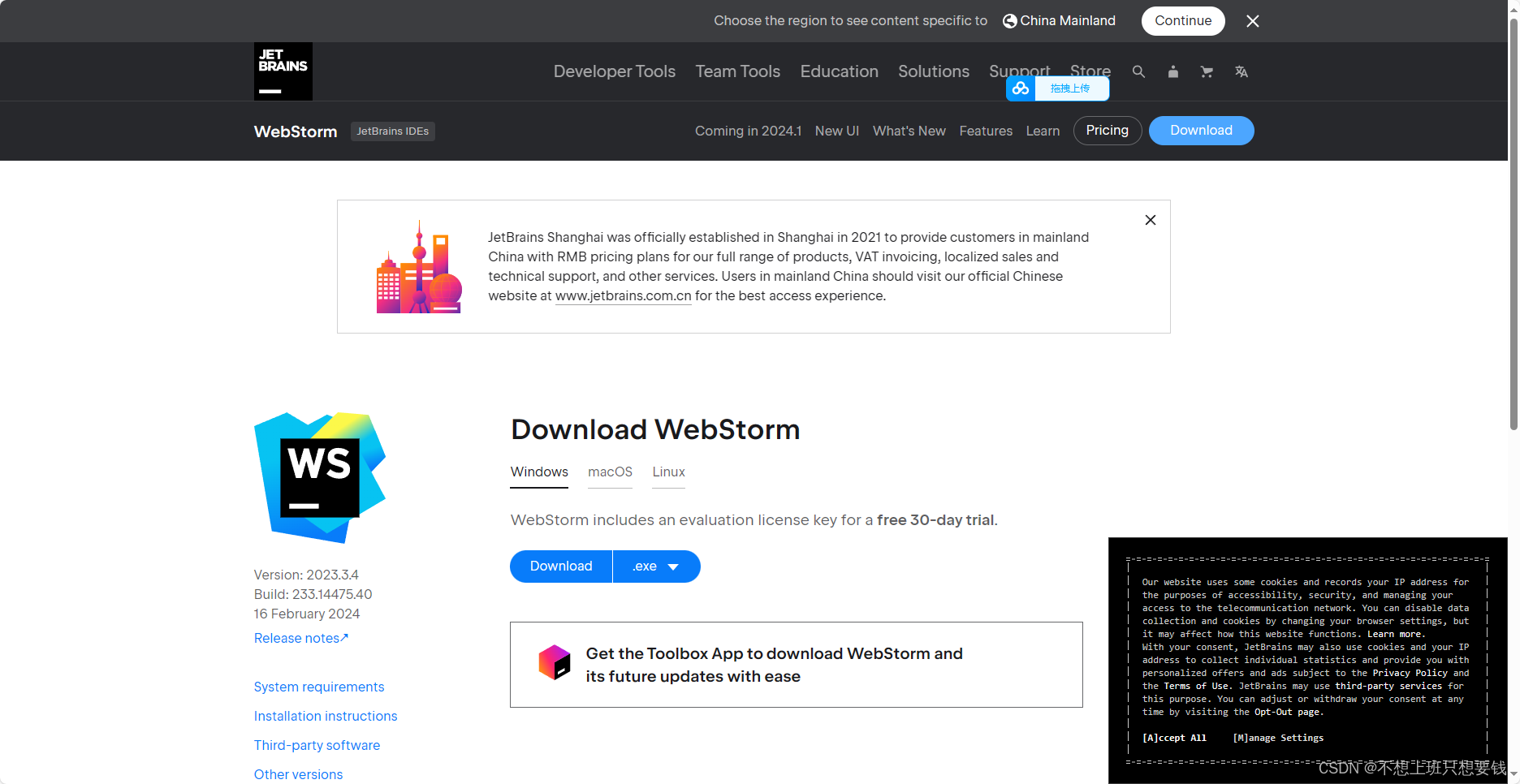This screenshot has width=1520, height=784.
Task: Open the shopping cart icon
Action: 1207,71
